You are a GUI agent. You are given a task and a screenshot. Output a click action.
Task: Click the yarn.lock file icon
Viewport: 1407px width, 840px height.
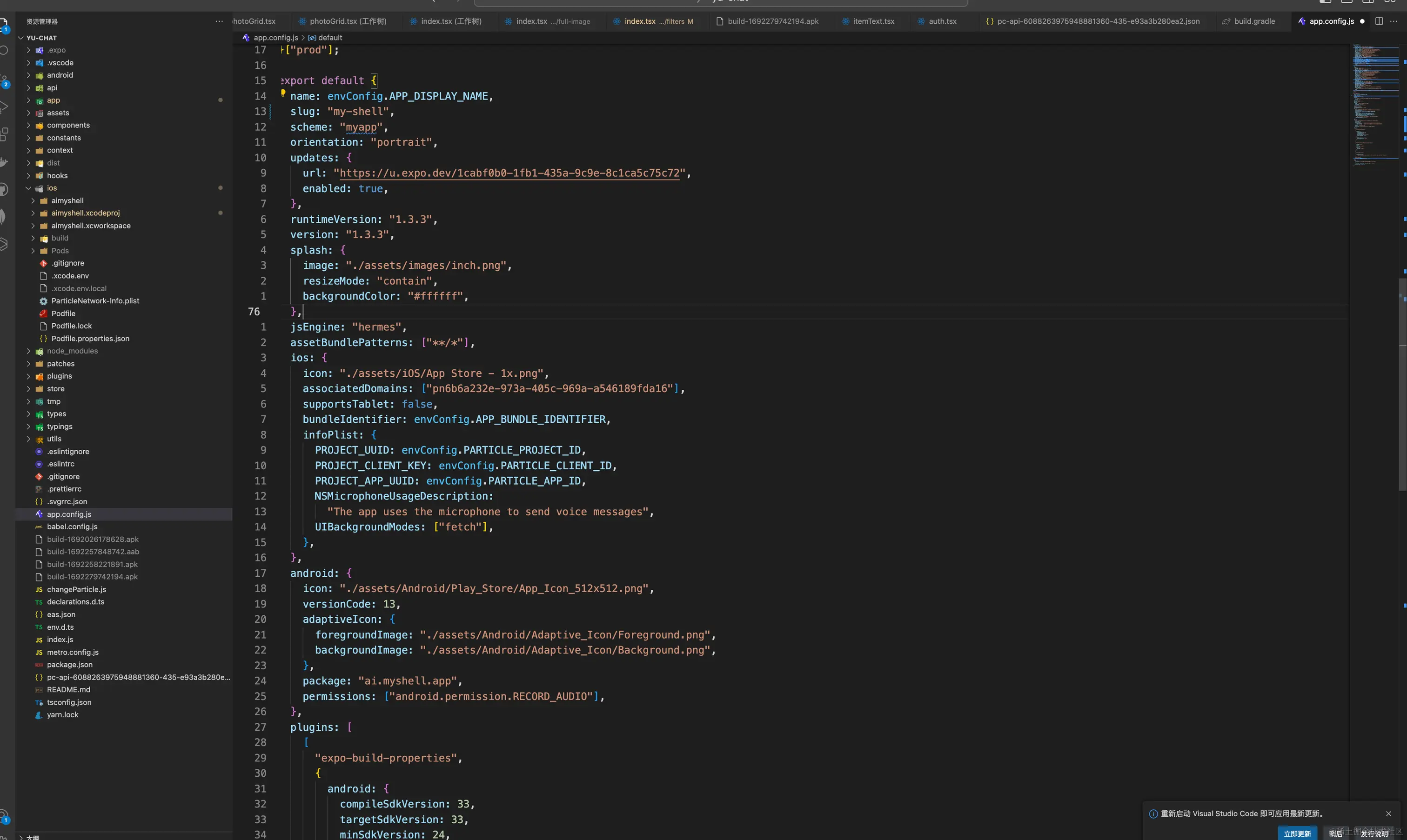click(x=39, y=715)
